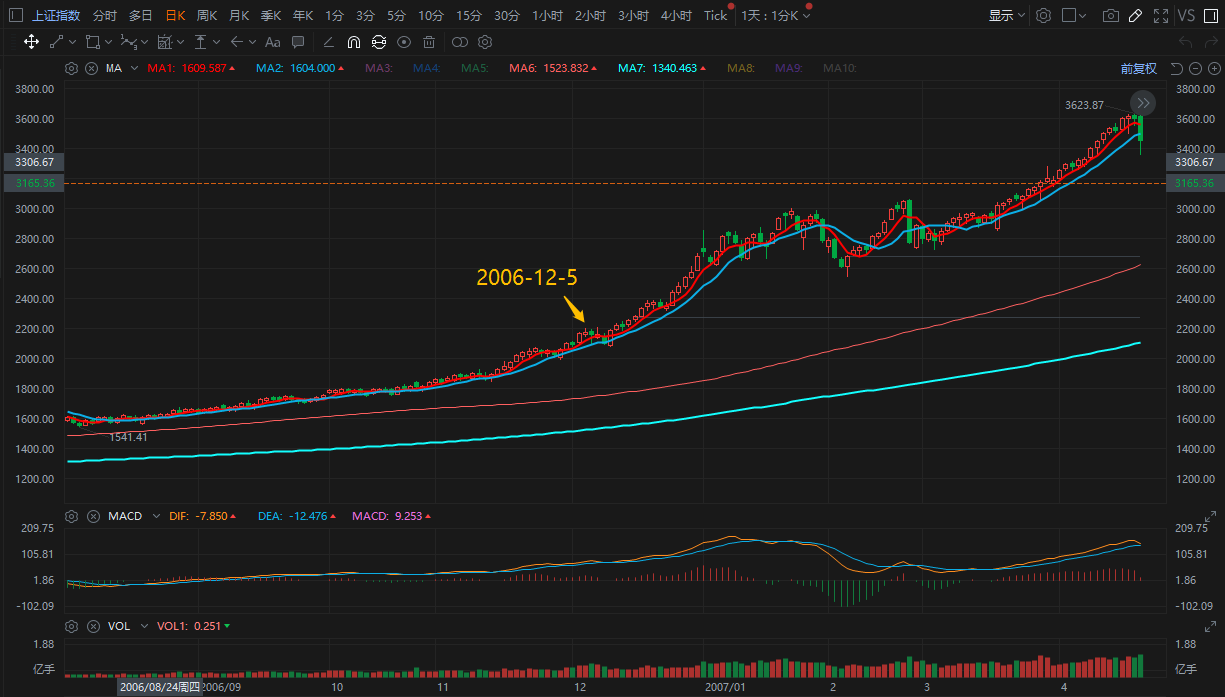Toggle the left sidebar panel
The height and width of the screenshot is (697, 1225).
pyautogui.click(x=15, y=16)
